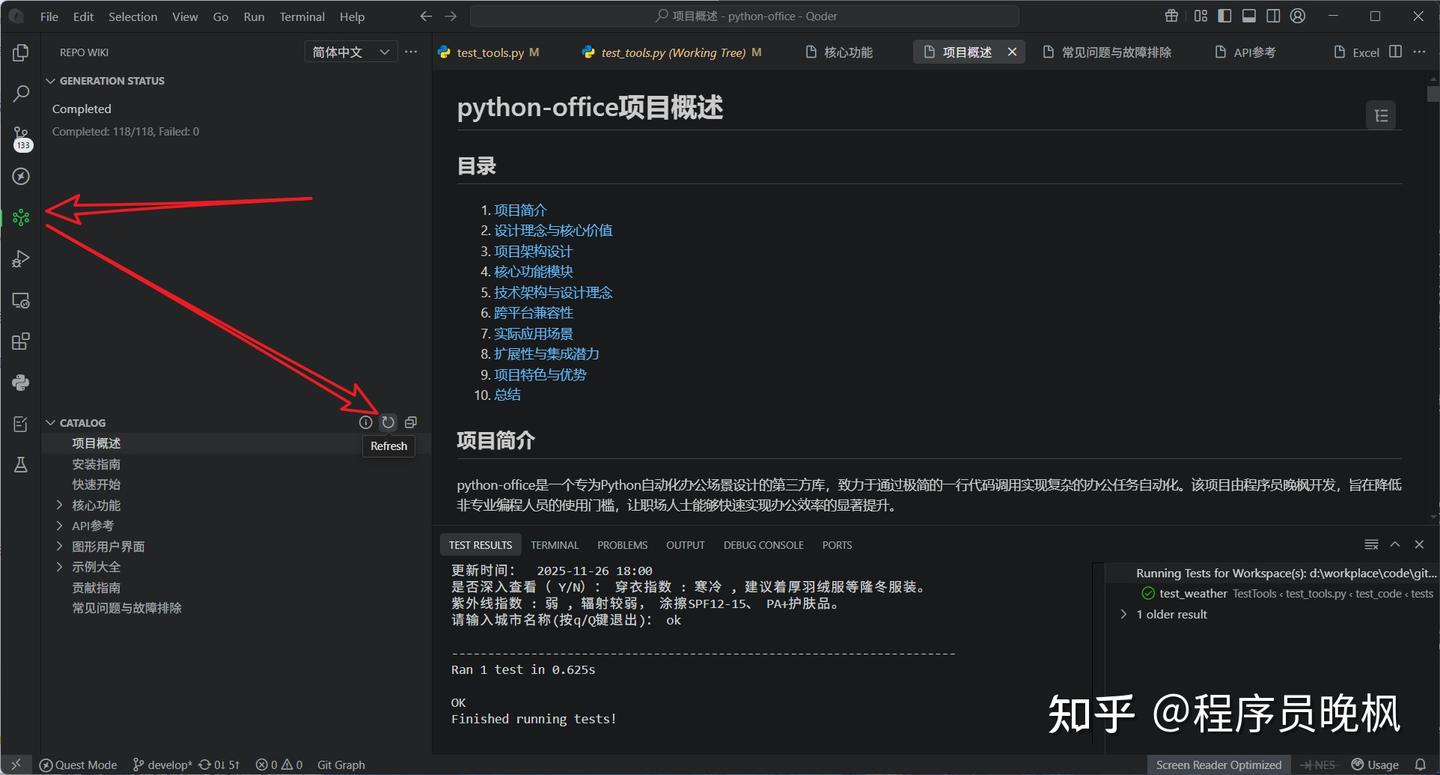Open Source Control showing 133 changes

pyautogui.click(x=20, y=135)
